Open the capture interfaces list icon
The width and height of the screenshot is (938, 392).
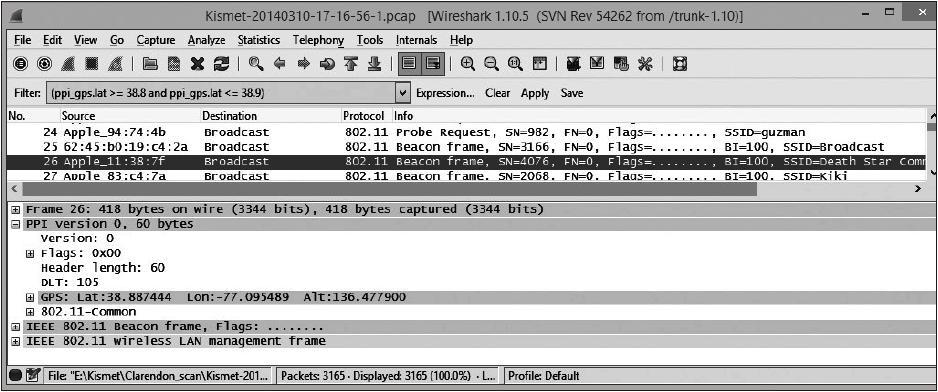click(x=20, y=64)
